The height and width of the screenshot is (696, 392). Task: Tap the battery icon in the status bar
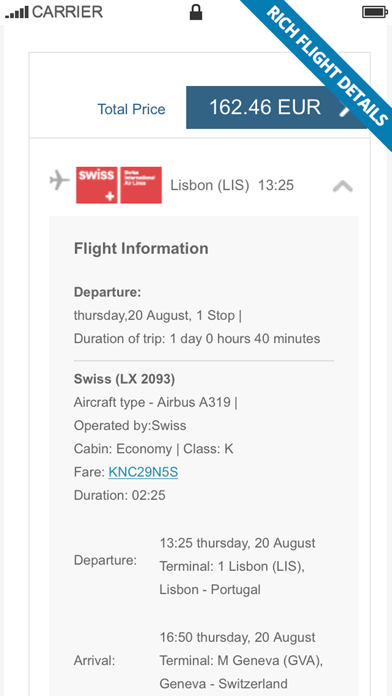pyautogui.click(x=375, y=12)
